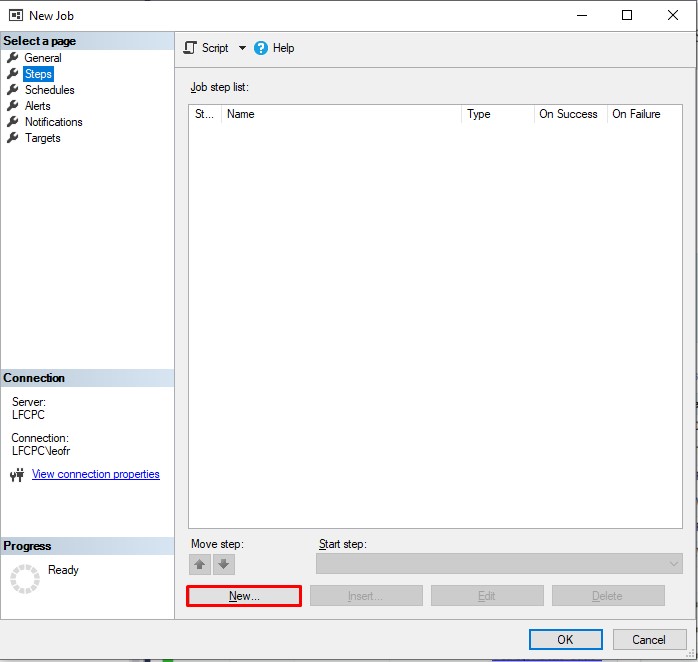Viewport: 698px width, 662px height.
Task: Switch to the Notifications page
Action: click(x=53, y=122)
